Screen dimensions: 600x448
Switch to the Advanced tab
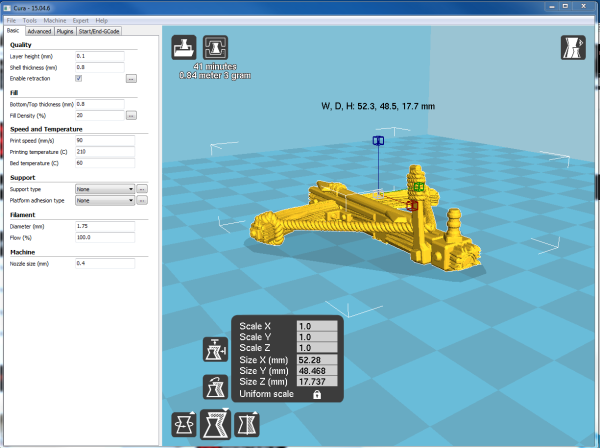(39, 31)
